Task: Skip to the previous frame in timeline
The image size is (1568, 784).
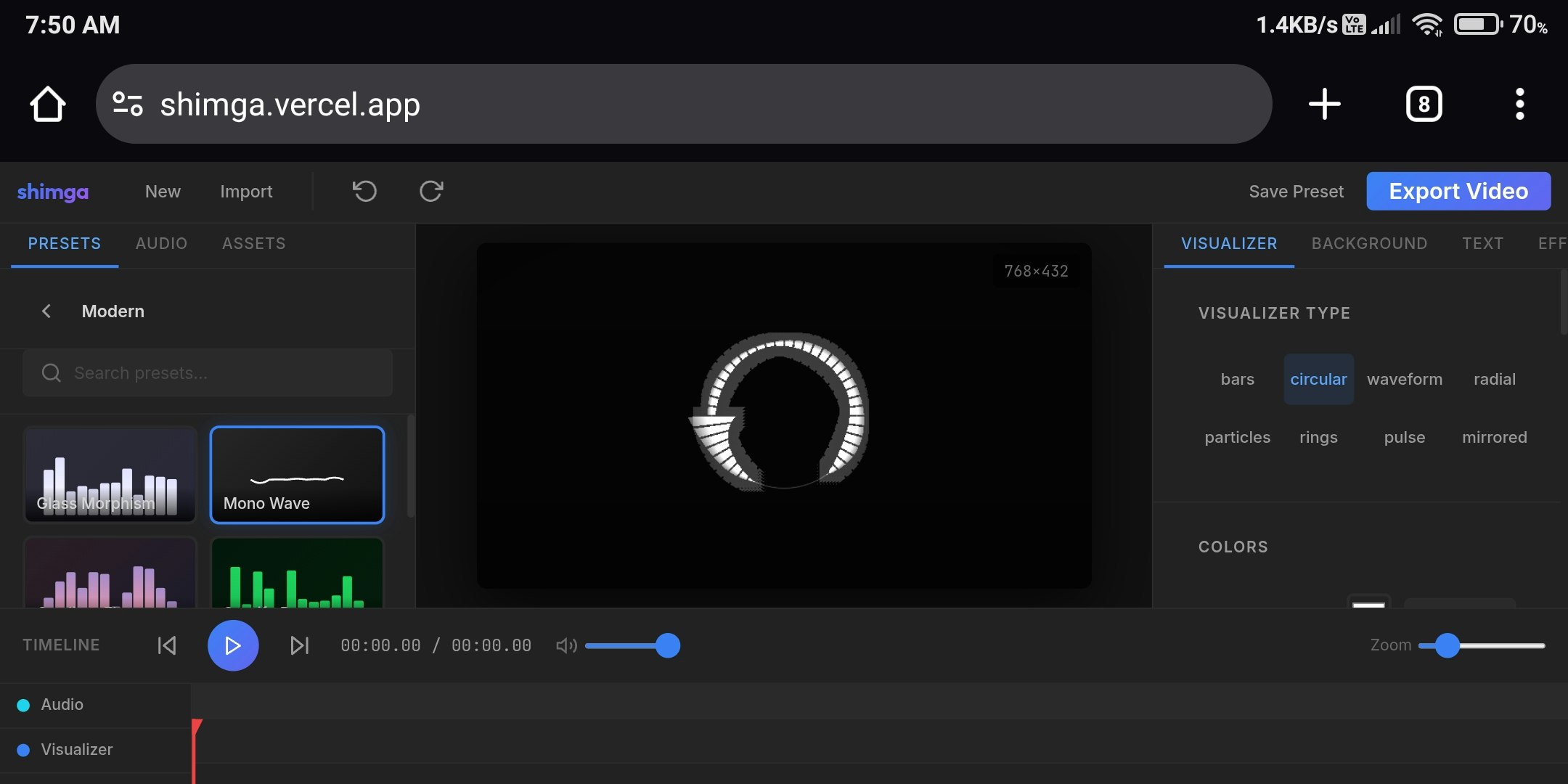Action: (x=166, y=645)
